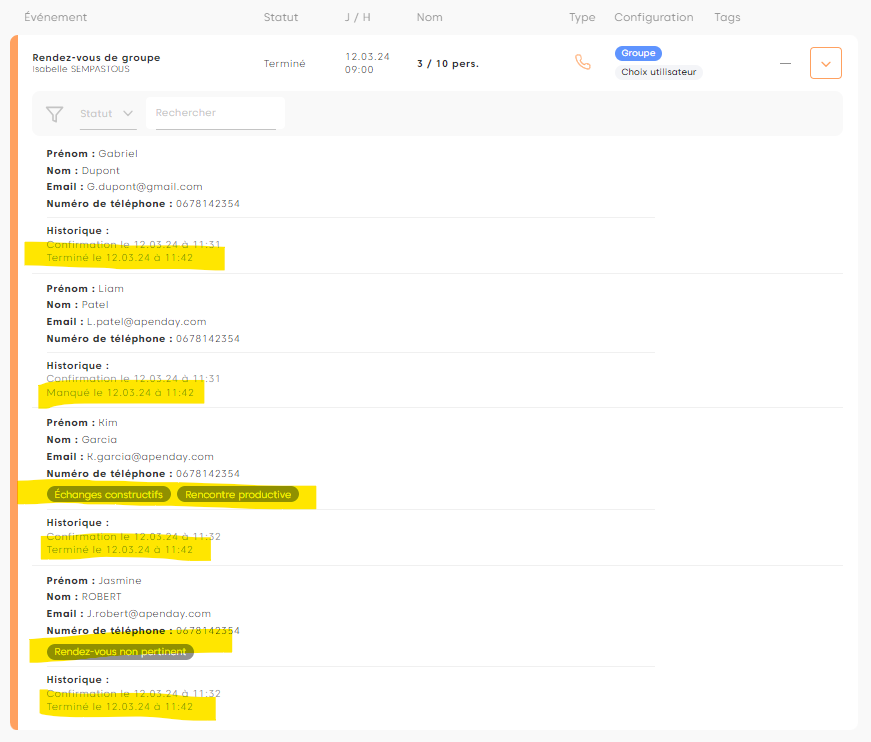The width and height of the screenshot is (871, 742).
Task: Collapse the group appointment with chevron button
Action: pos(825,63)
